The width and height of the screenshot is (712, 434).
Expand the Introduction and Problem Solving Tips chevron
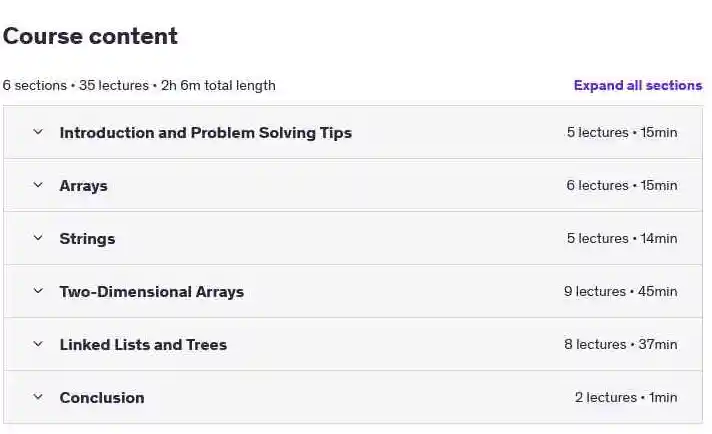pos(38,132)
